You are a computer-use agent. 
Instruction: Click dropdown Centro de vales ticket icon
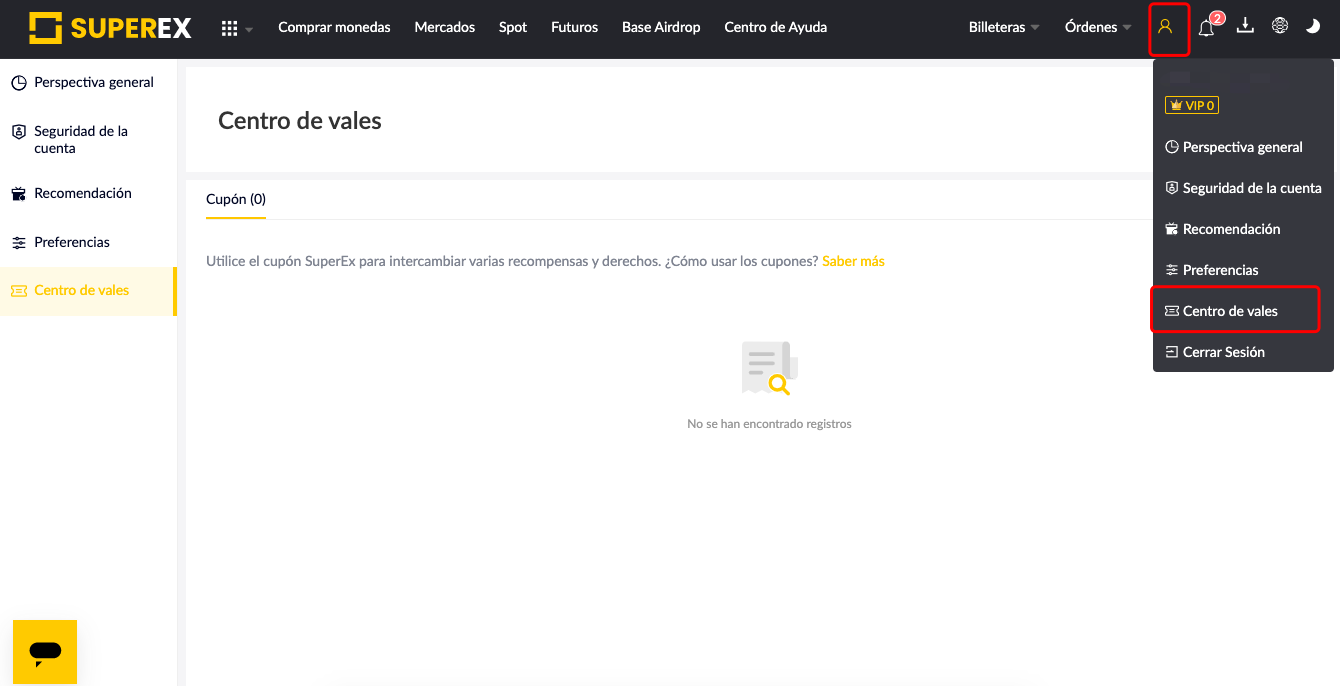coord(1172,311)
